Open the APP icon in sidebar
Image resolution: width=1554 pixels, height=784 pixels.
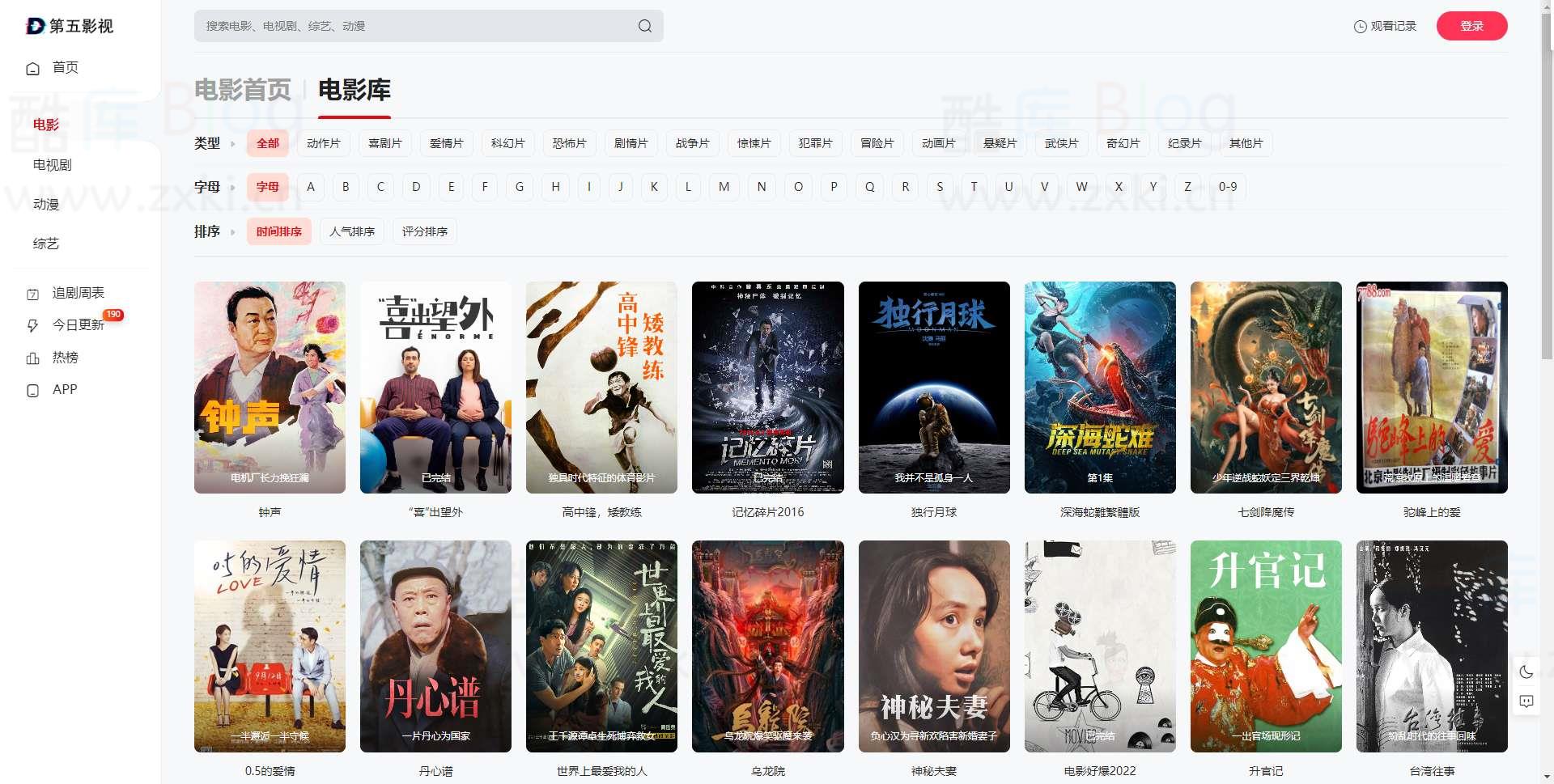[32, 390]
